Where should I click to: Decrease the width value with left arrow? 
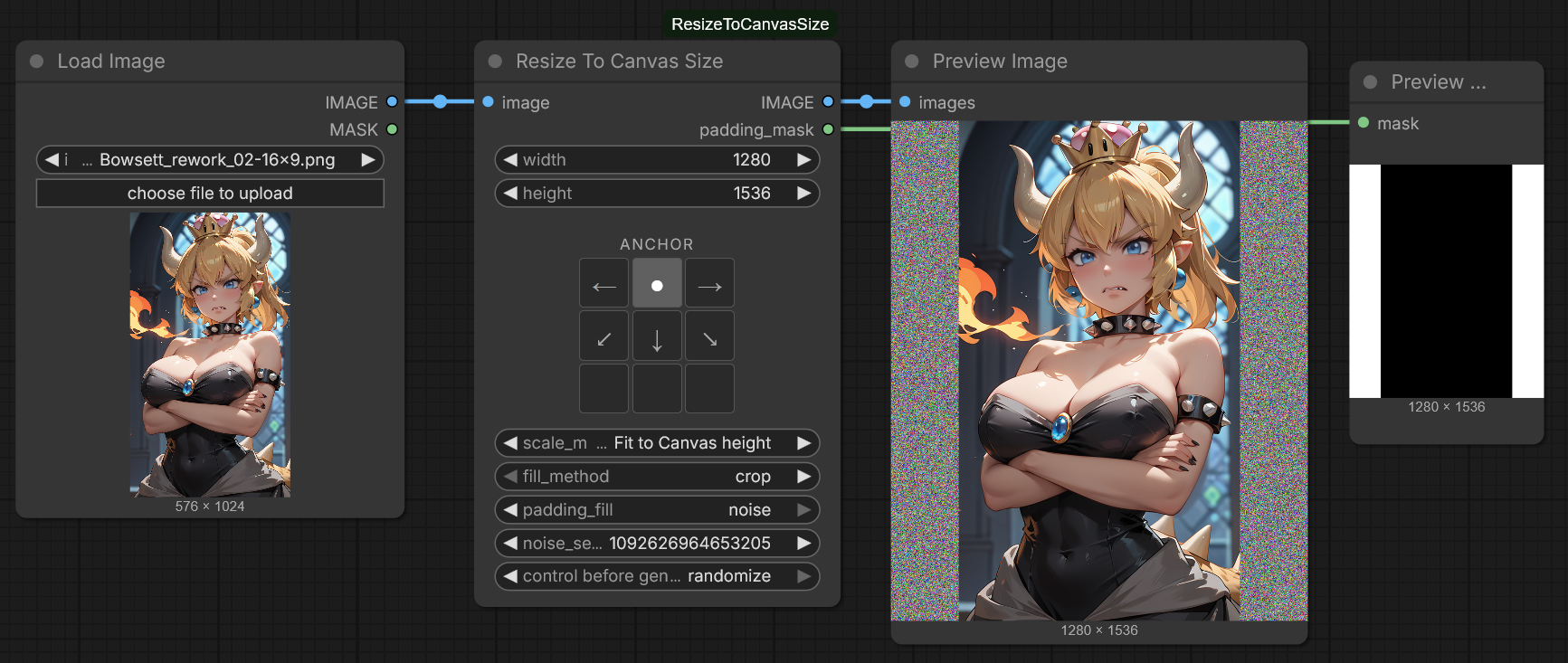(510, 160)
